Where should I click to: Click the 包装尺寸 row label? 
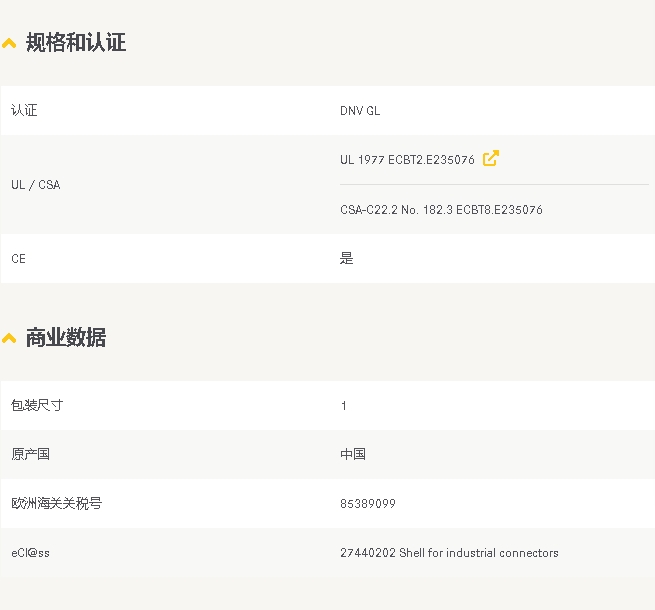coord(37,405)
